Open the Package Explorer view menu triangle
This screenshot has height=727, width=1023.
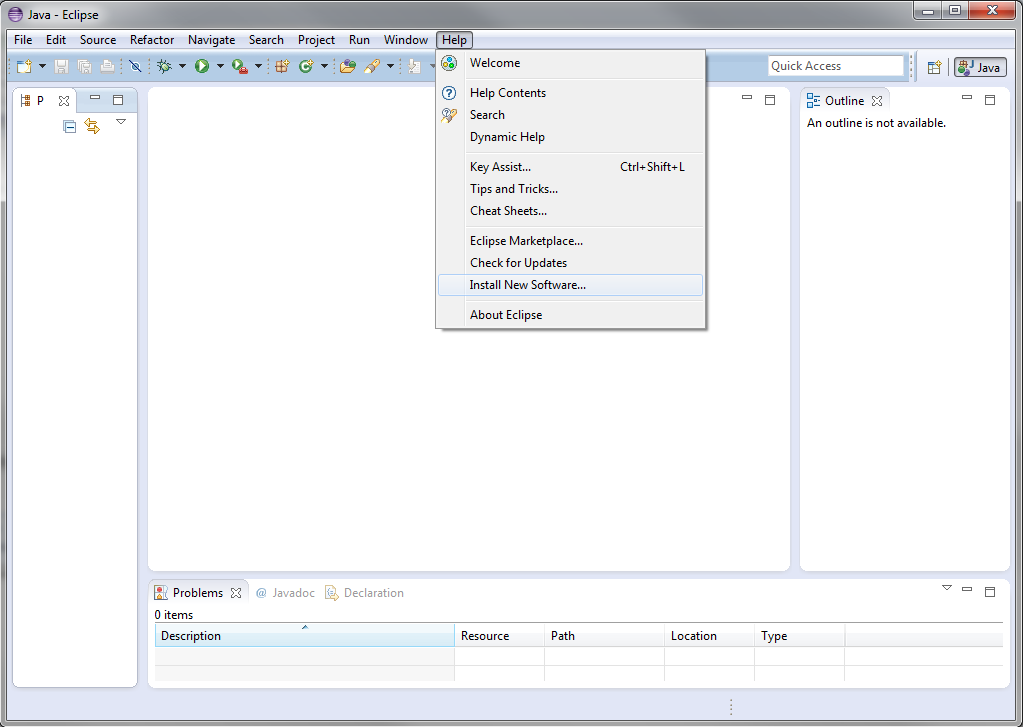click(x=121, y=122)
